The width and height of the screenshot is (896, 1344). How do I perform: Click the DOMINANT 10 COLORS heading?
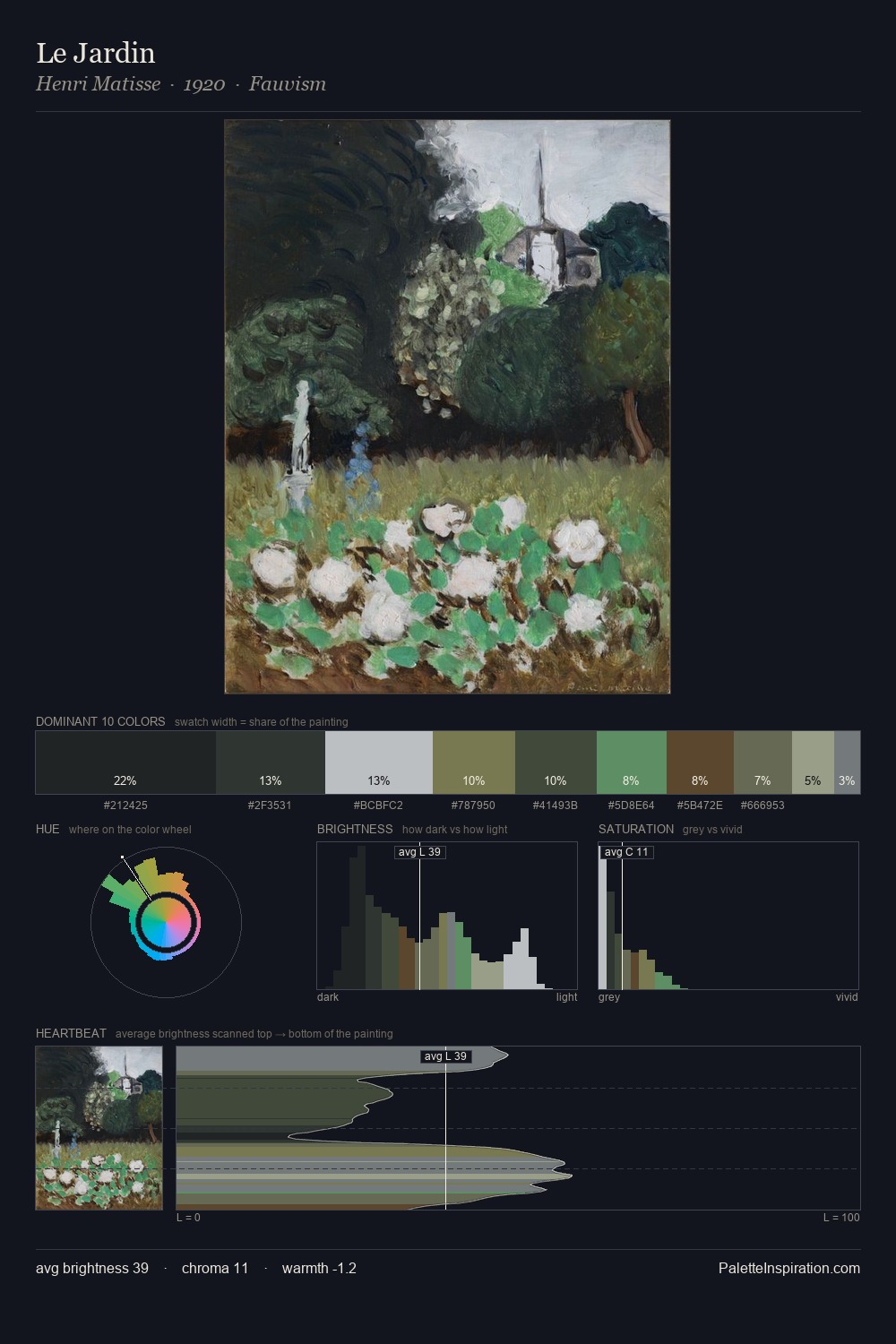coord(100,721)
